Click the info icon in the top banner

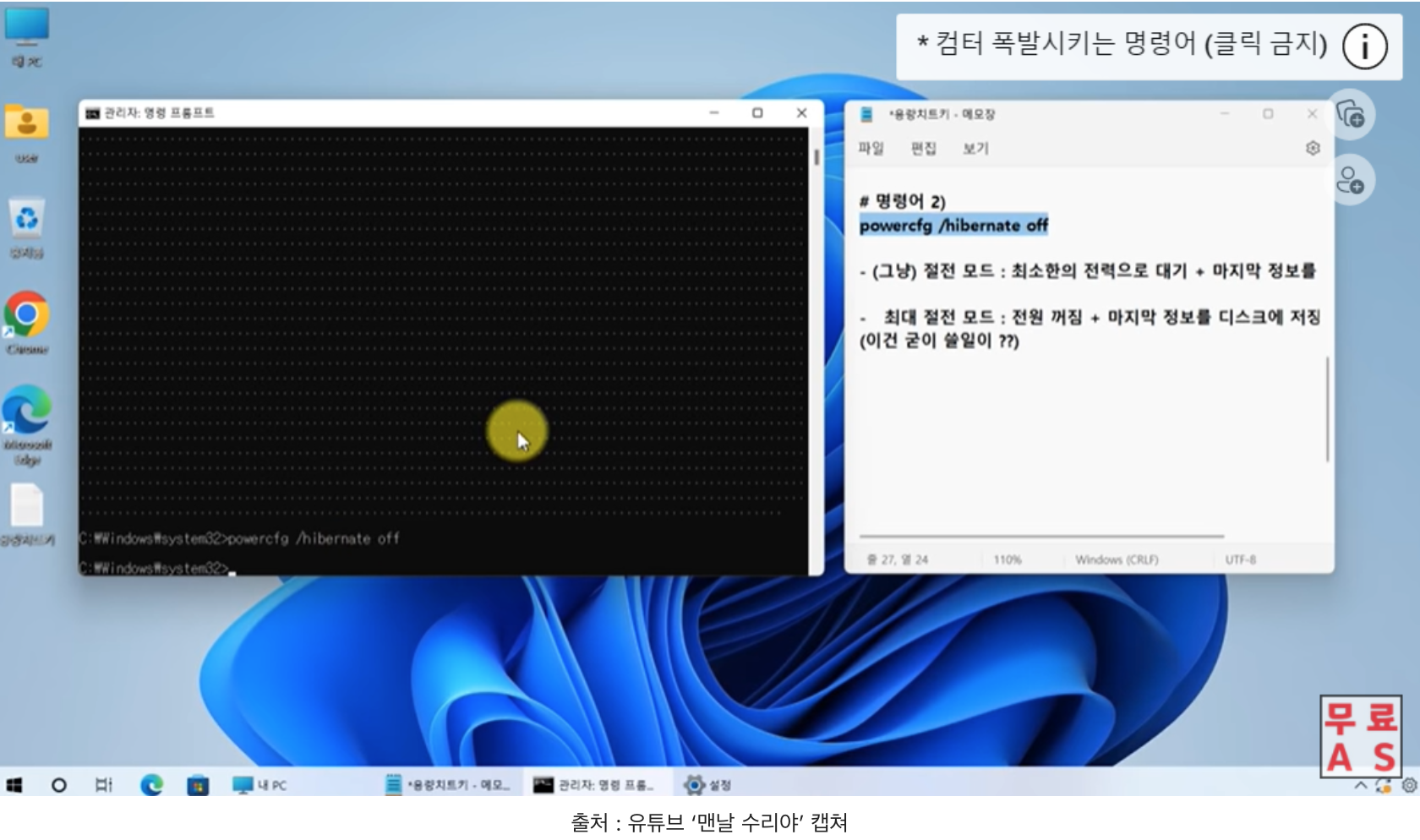coord(1364,46)
